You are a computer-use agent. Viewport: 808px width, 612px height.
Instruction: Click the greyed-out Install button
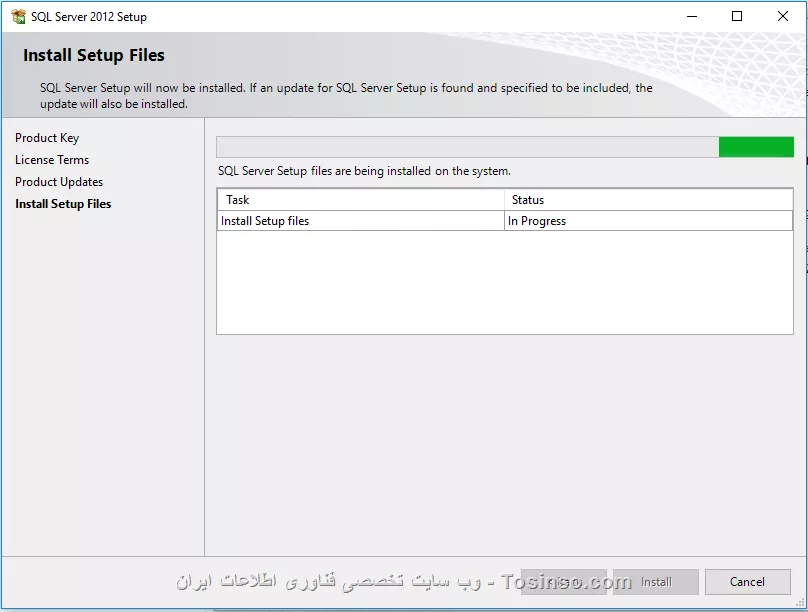656,582
